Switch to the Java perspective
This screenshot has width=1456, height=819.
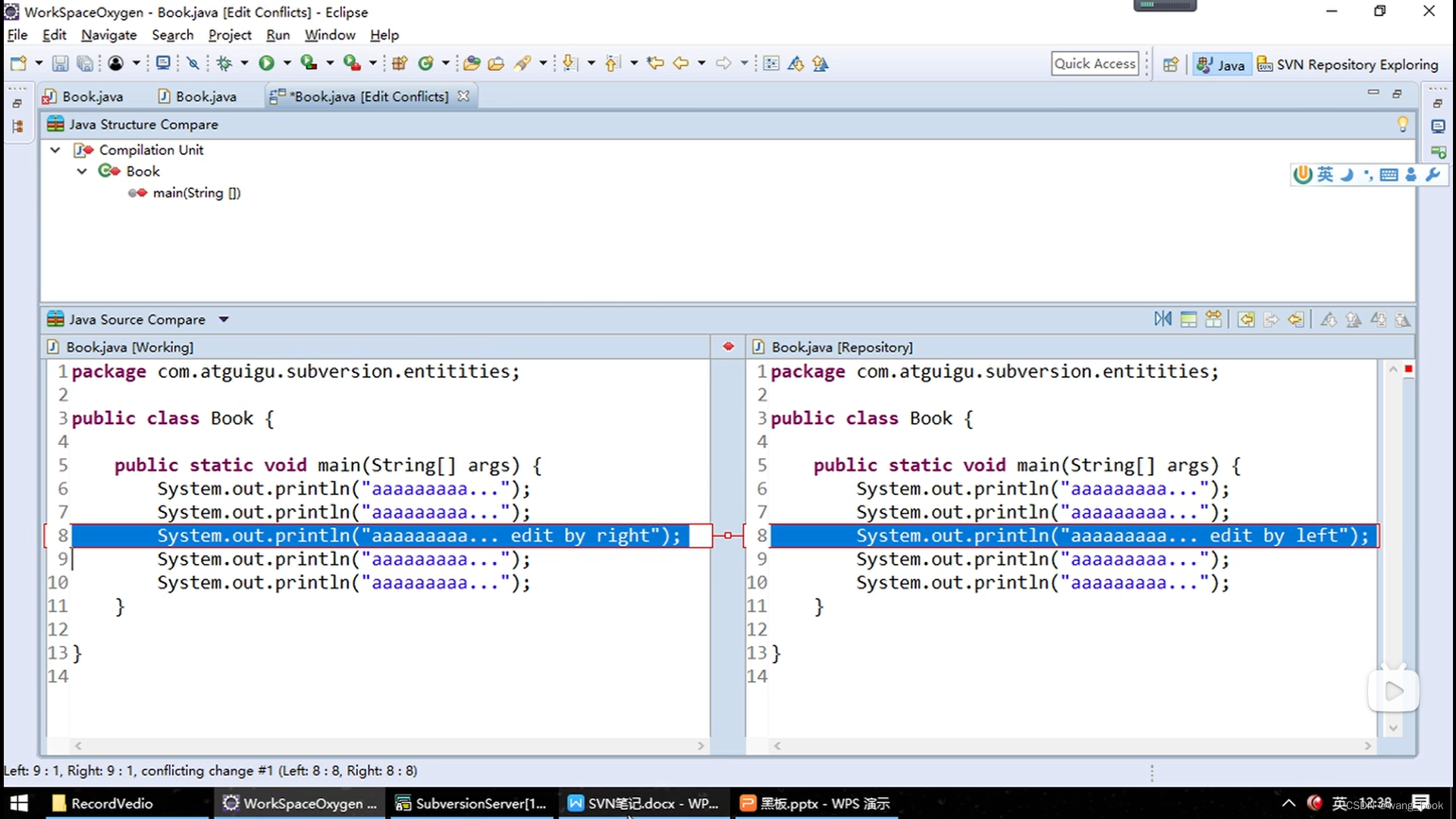point(1220,64)
